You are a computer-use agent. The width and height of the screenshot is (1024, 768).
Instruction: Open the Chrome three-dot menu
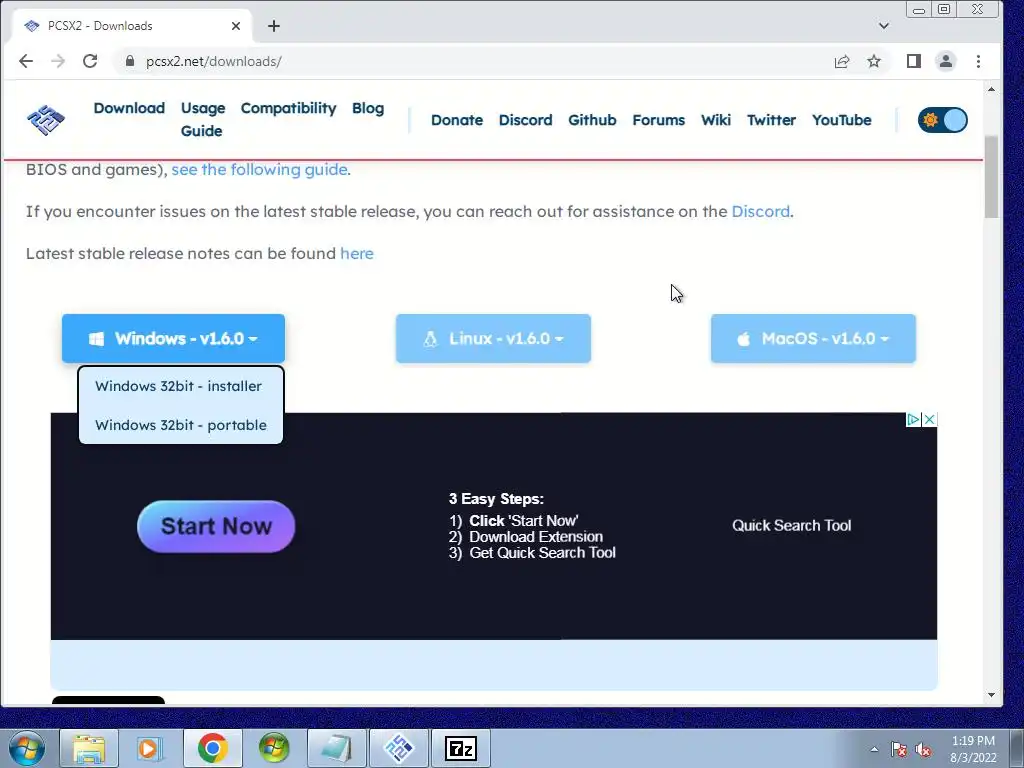(x=978, y=61)
